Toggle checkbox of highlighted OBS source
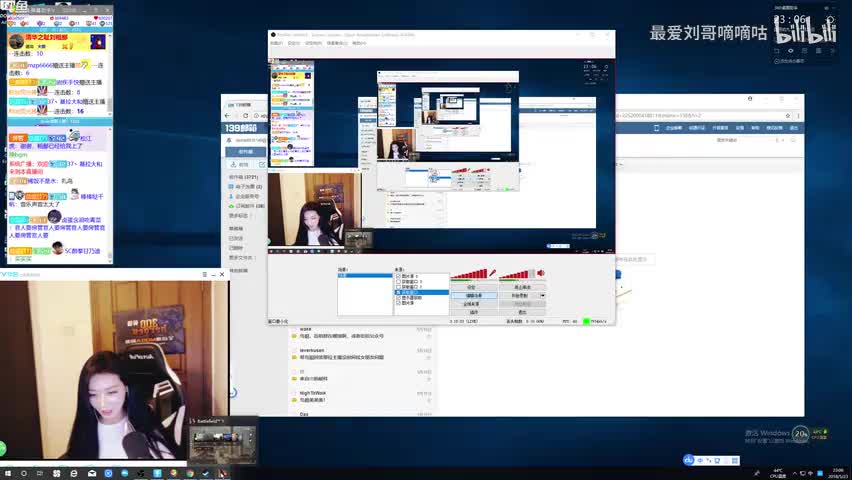The height and width of the screenshot is (480, 852). pos(398,292)
